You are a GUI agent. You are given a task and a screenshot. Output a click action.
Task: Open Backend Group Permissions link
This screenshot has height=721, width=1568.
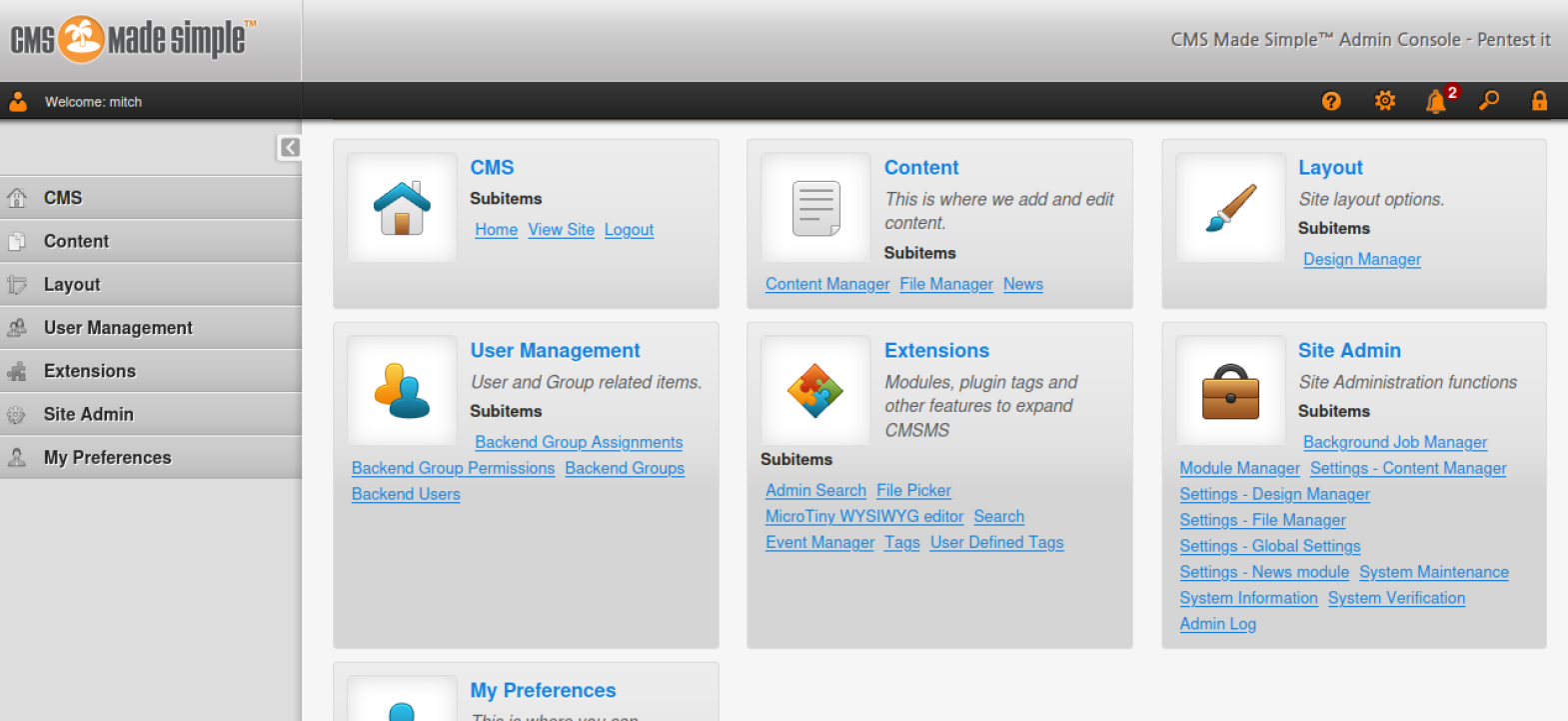click(x=453, y=468)
